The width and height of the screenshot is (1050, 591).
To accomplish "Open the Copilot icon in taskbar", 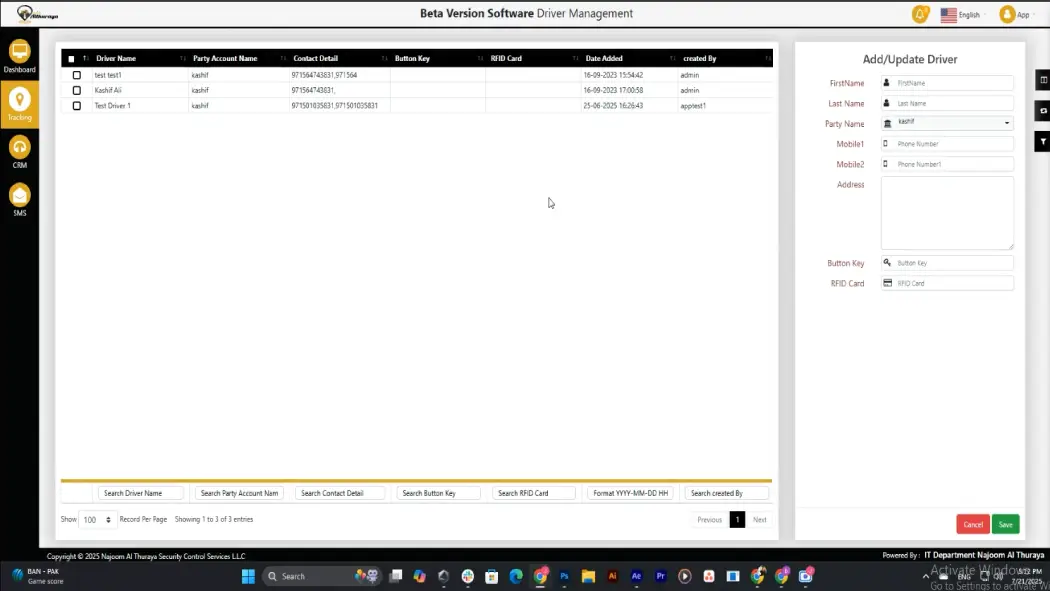I will click(419, 576).
